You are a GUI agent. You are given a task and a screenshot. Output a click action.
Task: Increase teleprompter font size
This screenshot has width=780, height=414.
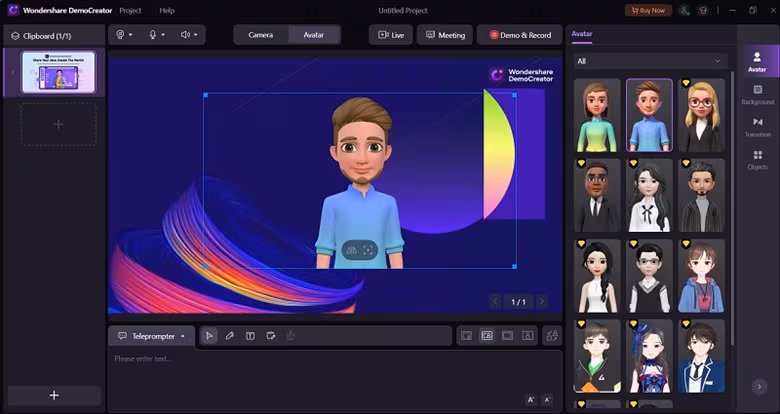click(x=531, y=400)
